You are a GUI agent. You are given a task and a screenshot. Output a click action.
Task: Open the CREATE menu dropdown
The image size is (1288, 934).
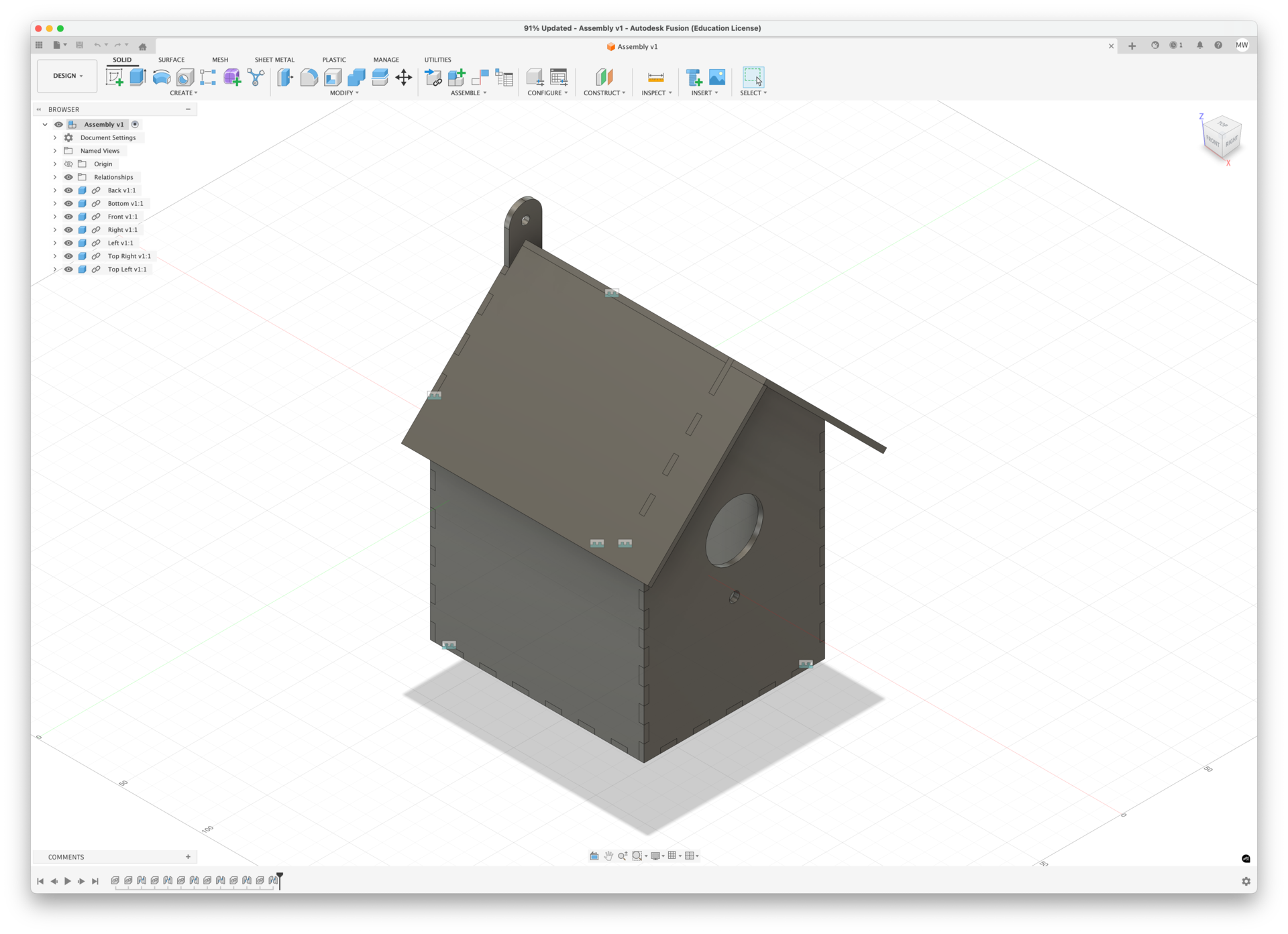183,93
